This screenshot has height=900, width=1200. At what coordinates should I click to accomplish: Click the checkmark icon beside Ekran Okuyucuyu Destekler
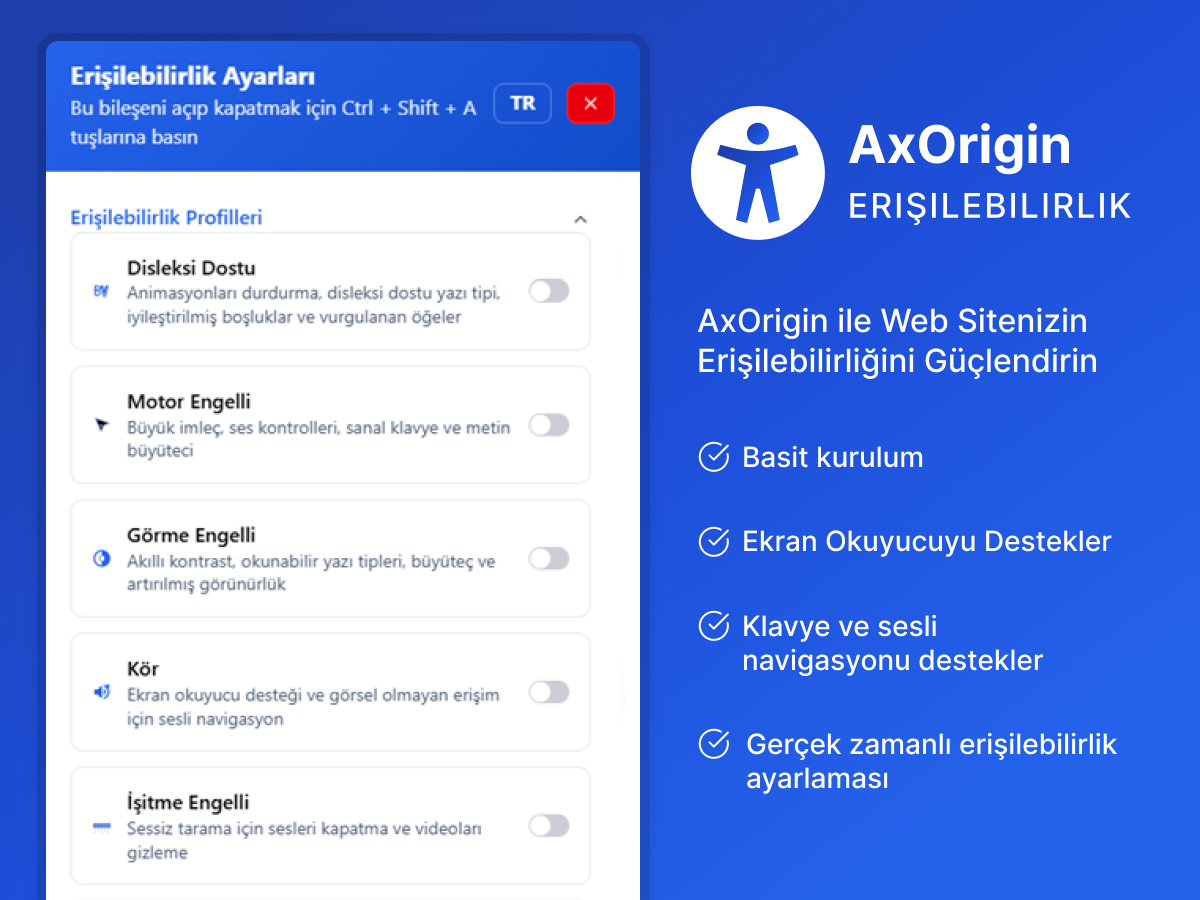click(713, 541)
